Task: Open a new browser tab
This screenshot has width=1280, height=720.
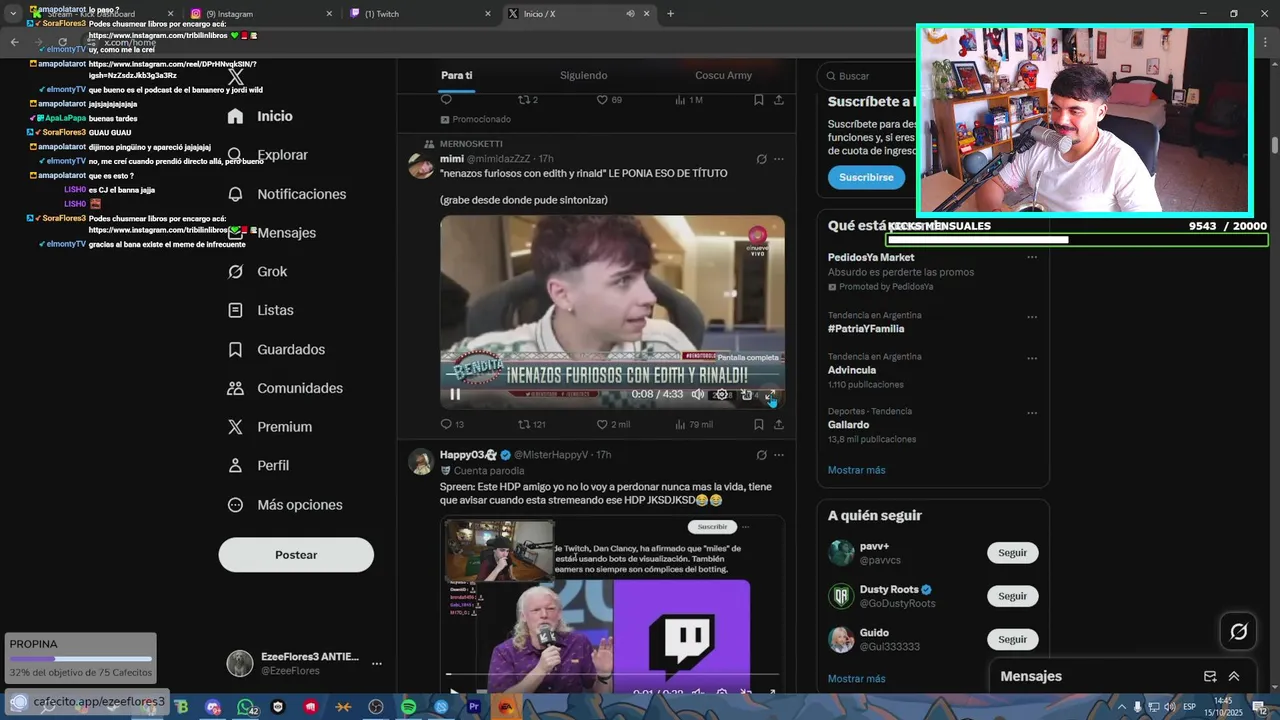Action: pos(670,14)
